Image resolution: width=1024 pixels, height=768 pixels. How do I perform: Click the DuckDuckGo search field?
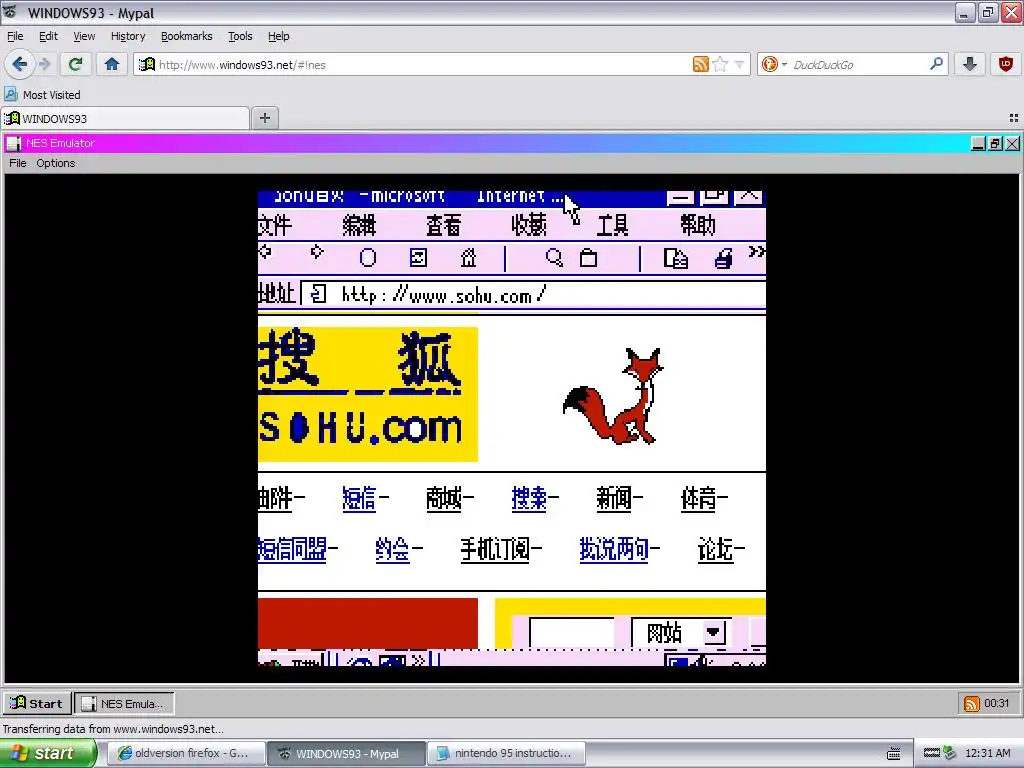pos(858,65)
